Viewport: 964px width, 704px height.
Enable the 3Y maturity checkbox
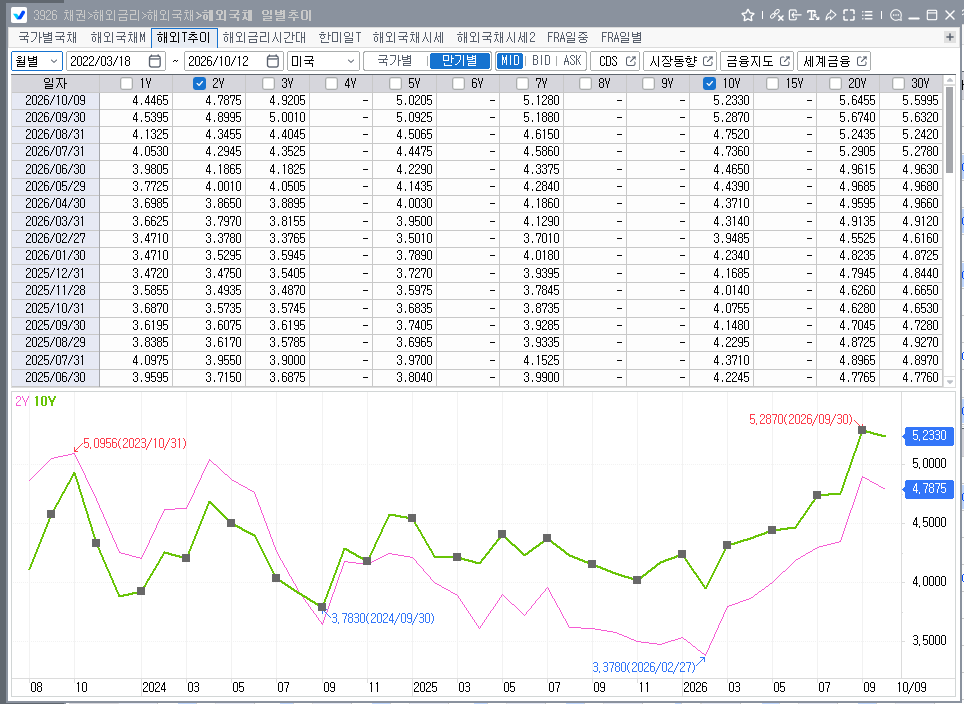click(x=268, y=84)
